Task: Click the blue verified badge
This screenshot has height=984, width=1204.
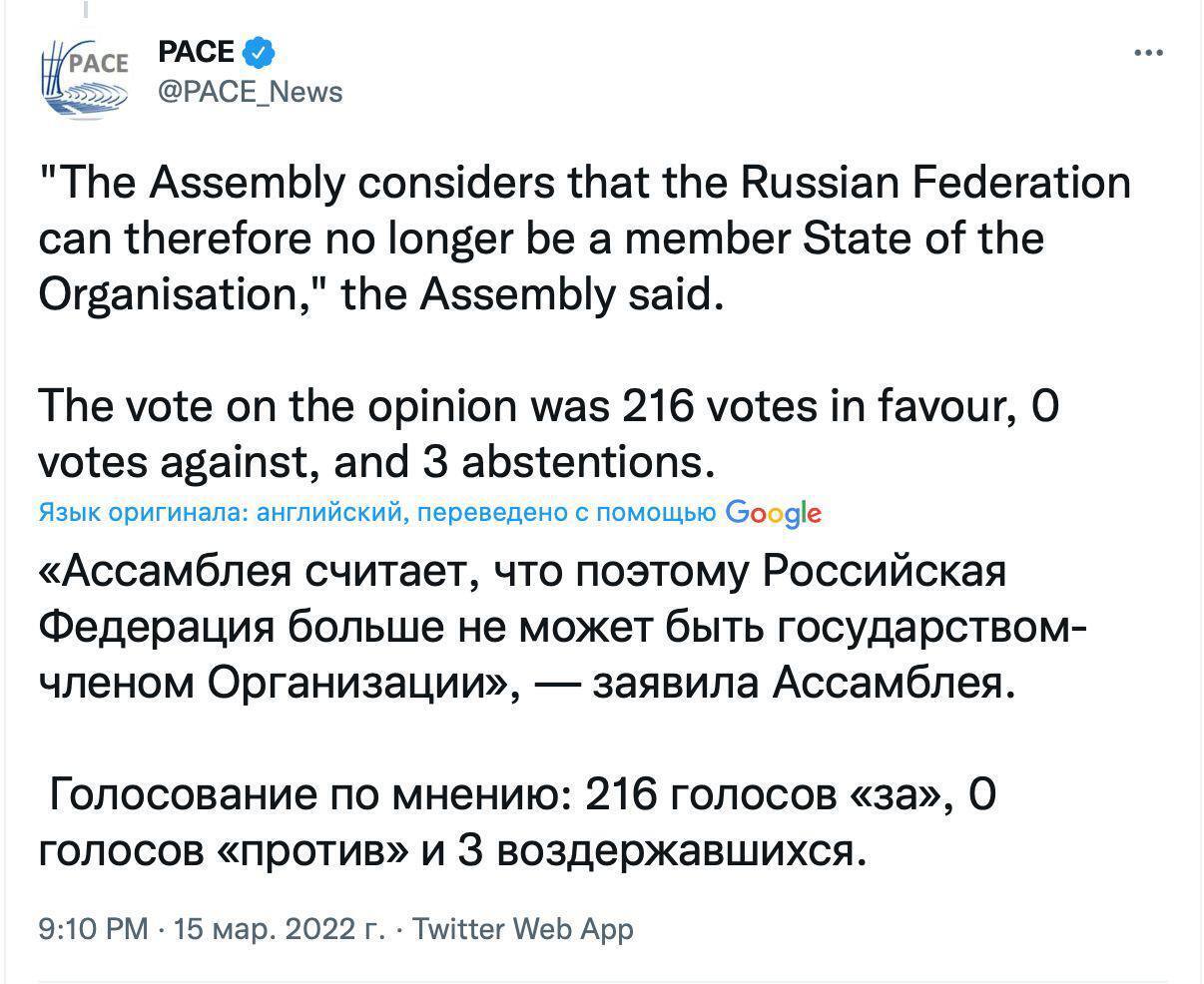Action: (261, 52)
